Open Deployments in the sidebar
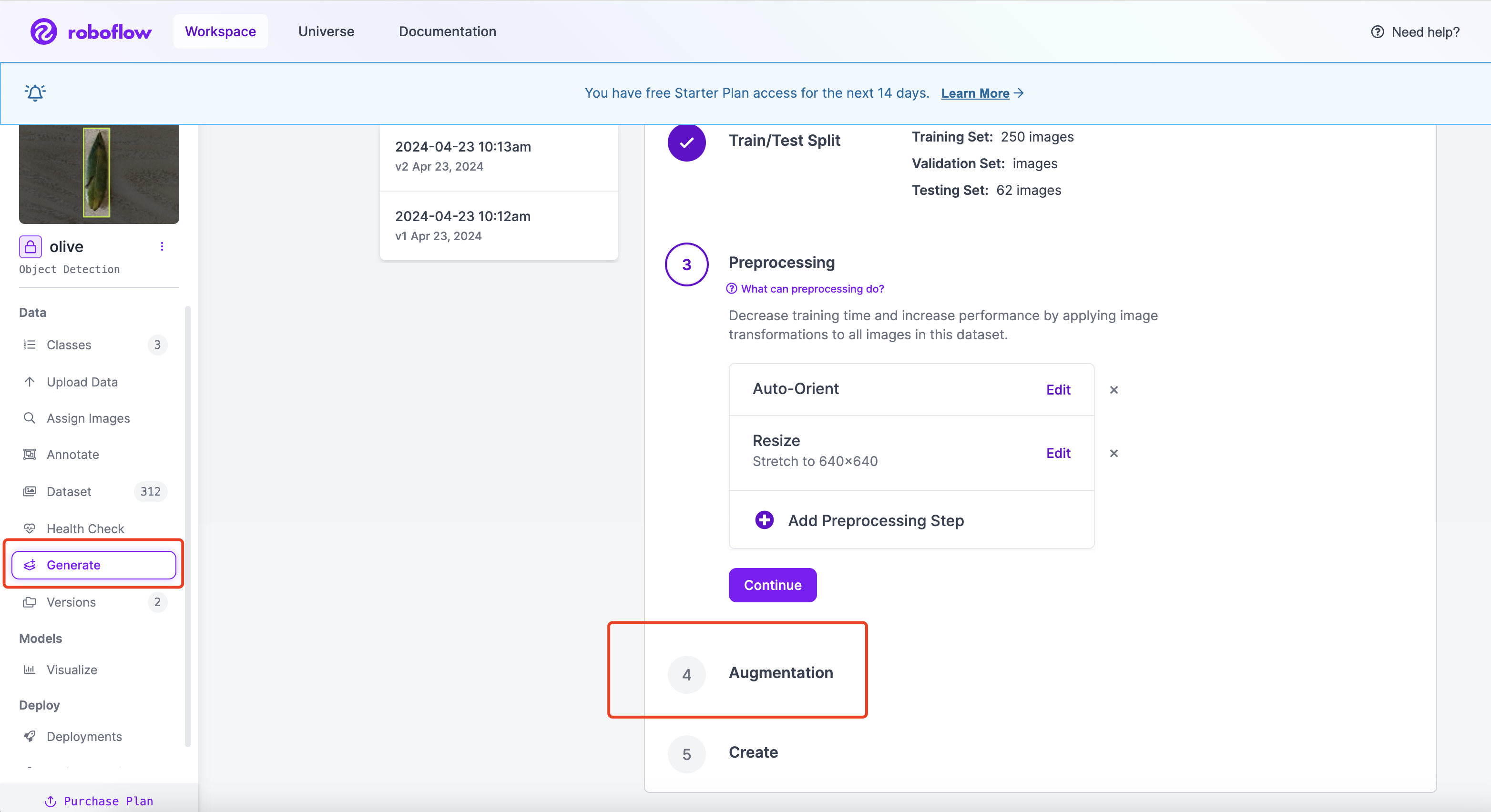This screenshot has height=812, width=1491. click(84, 736)
